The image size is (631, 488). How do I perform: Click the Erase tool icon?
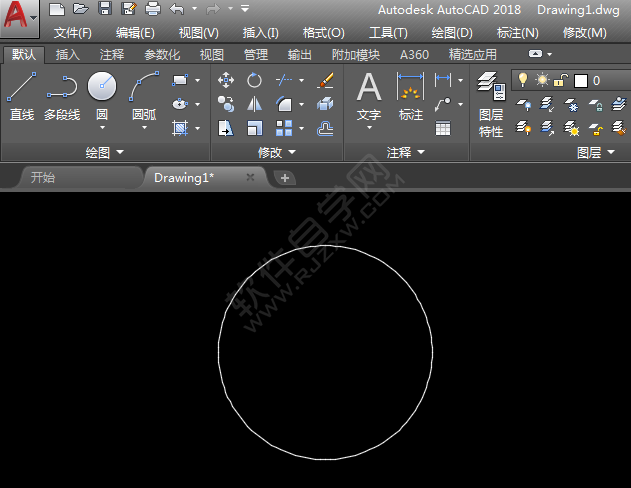(x=325, y=80)
